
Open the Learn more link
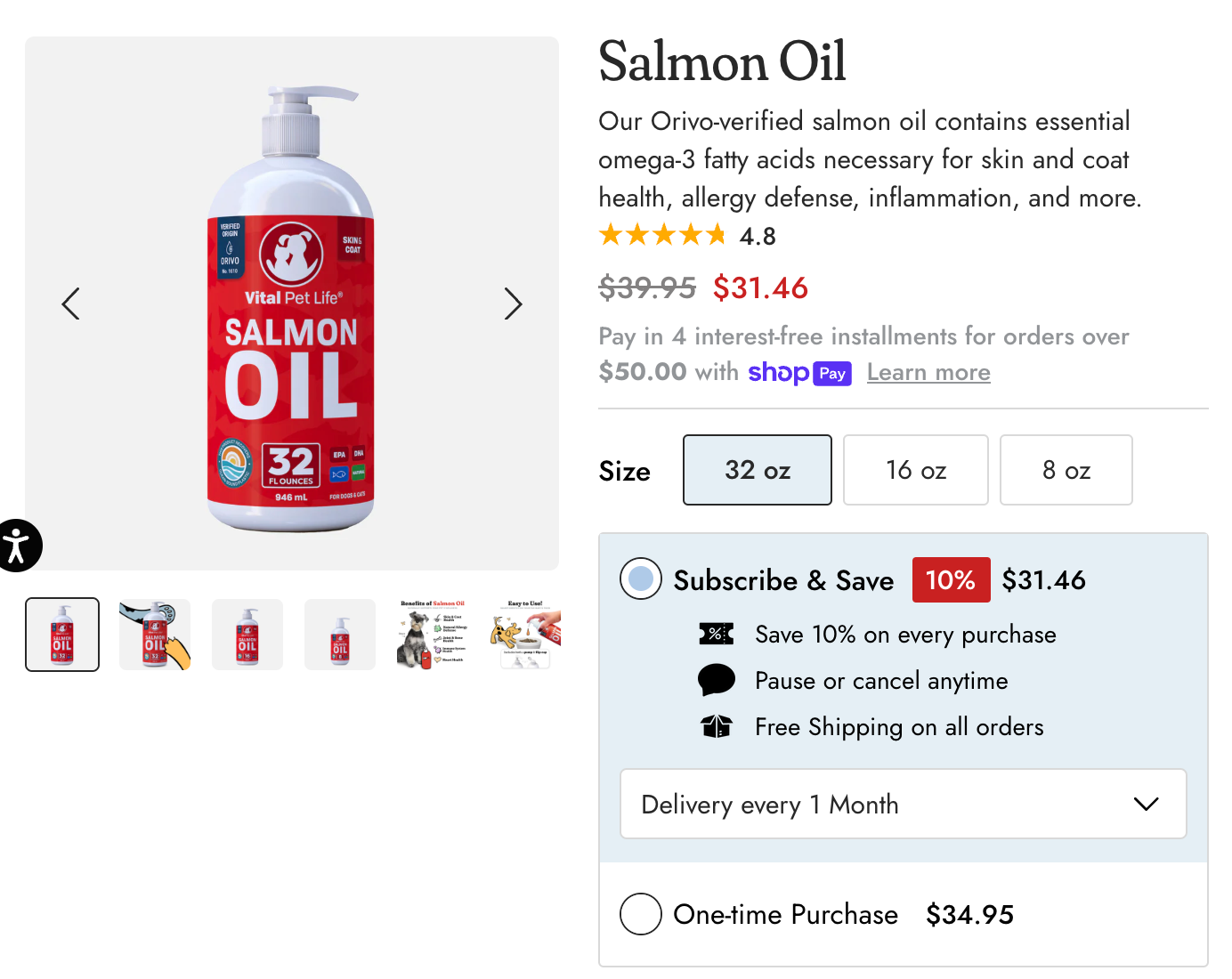point(928,373)
